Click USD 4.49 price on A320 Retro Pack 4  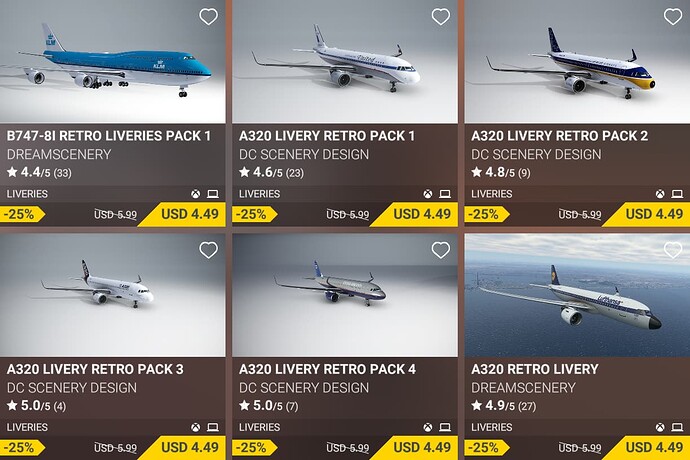pos(422,447)
